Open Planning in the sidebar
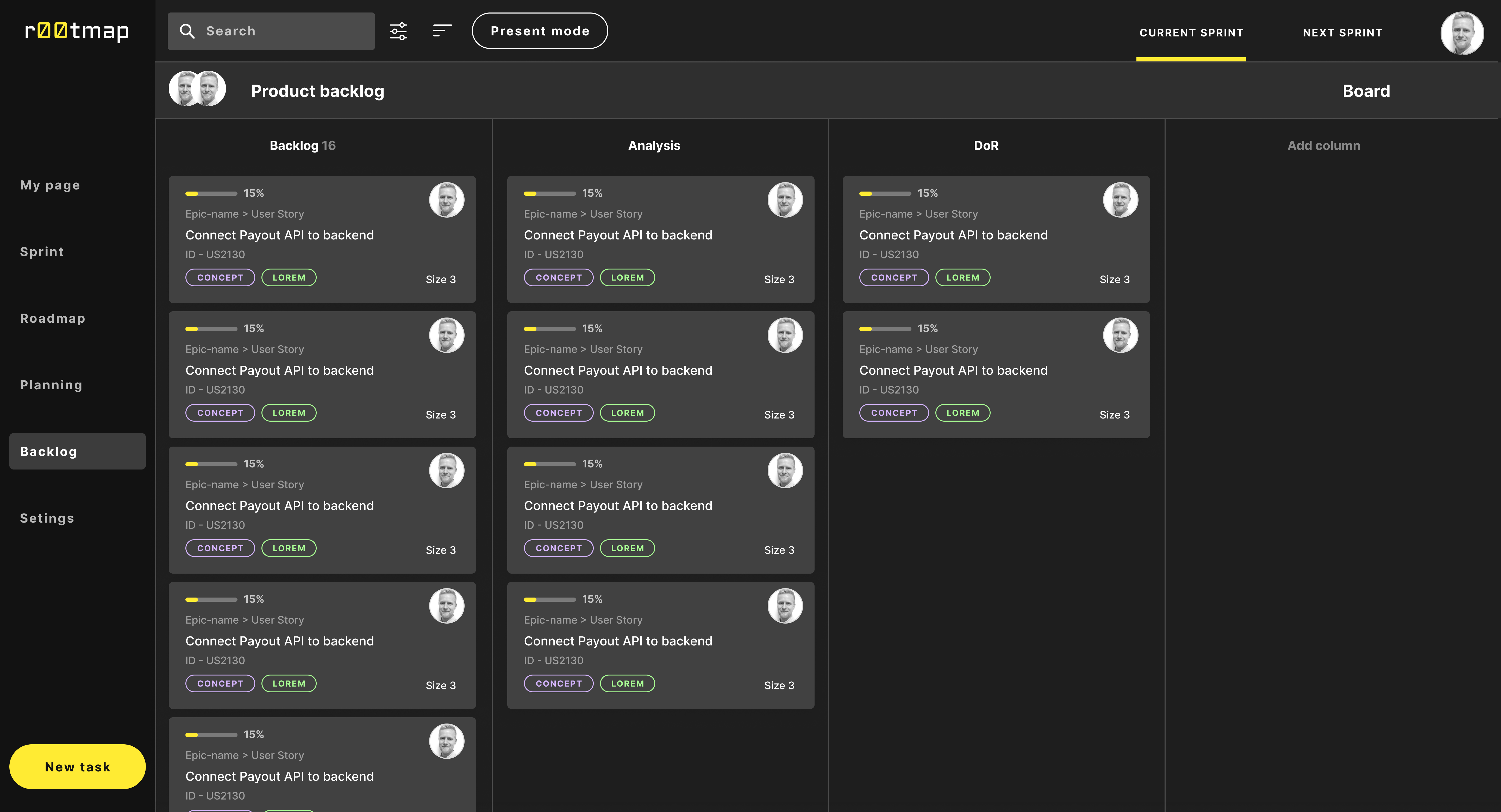 (x=51, y=385)
